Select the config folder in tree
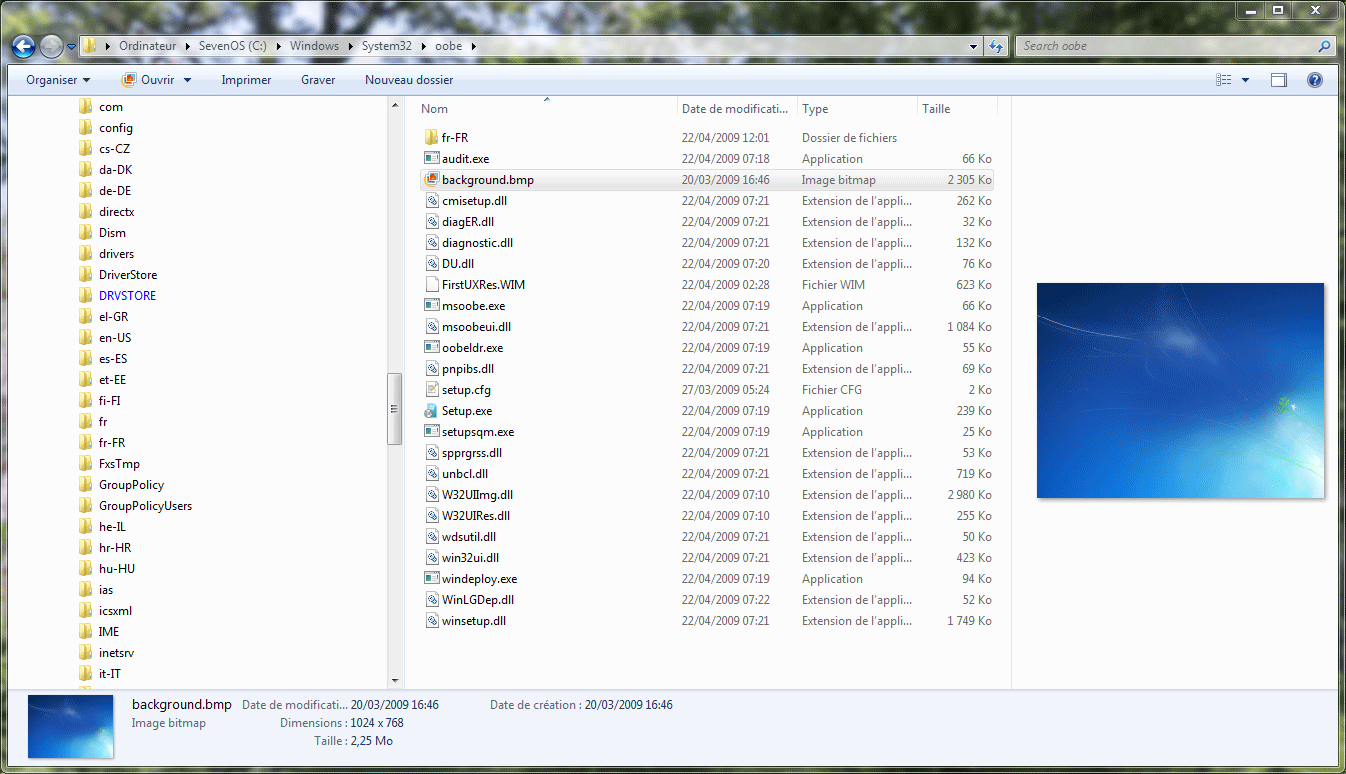This screenshot has height=774, width=1346. (x=116, y=128)
